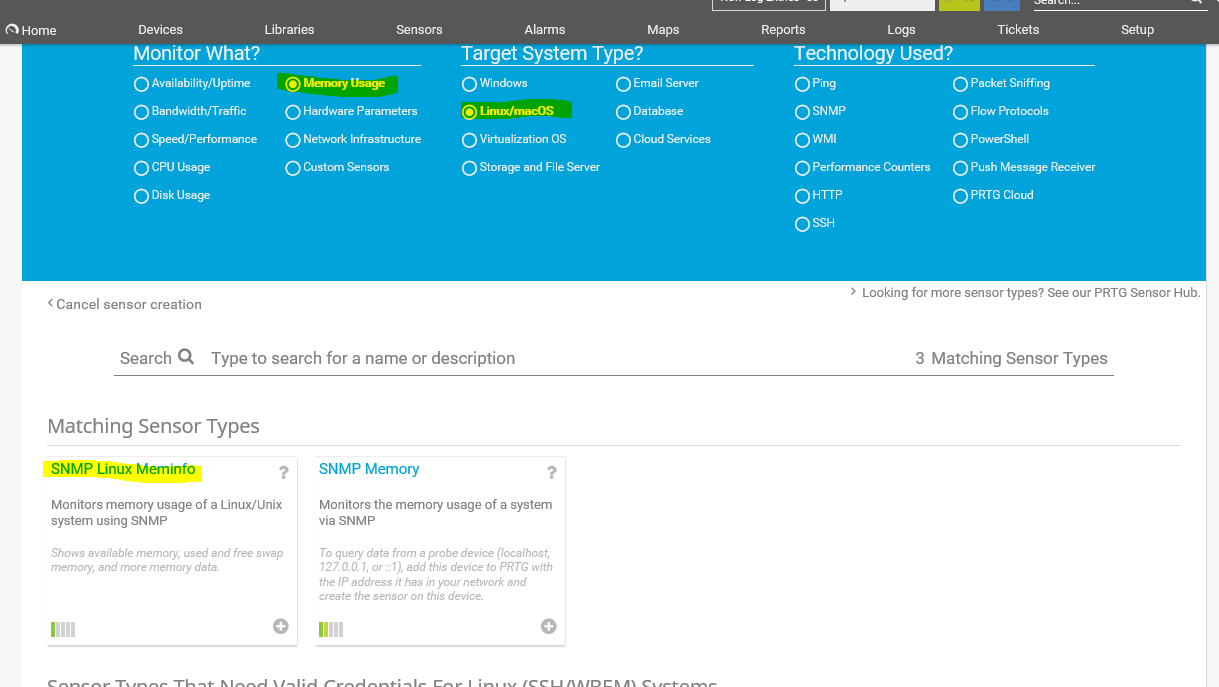Show help for SNMP Memory sensor
Viewport: 1219px width, 687px height.
pos(552,473)
